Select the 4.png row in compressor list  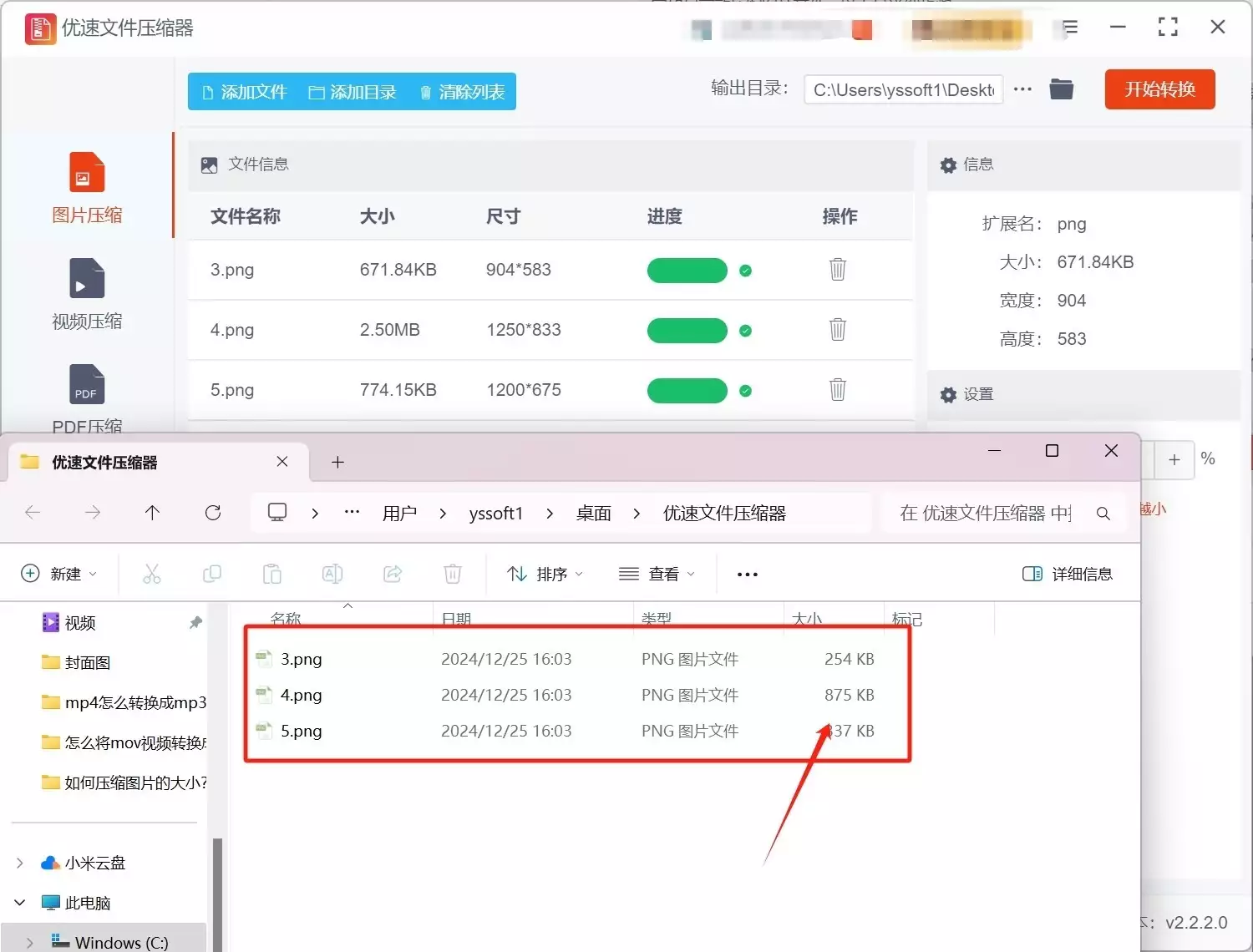tap(550, 330)
